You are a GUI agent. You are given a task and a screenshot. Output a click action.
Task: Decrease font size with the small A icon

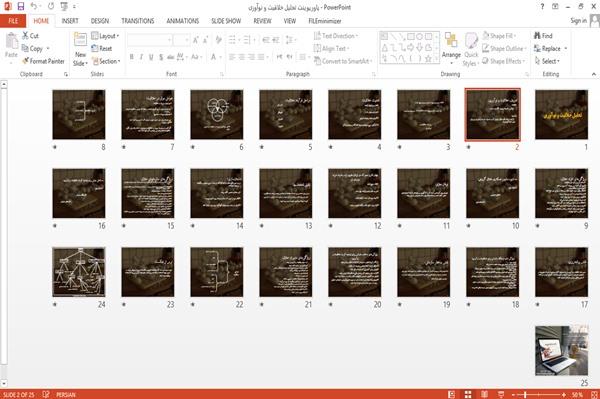click(205, 40)
